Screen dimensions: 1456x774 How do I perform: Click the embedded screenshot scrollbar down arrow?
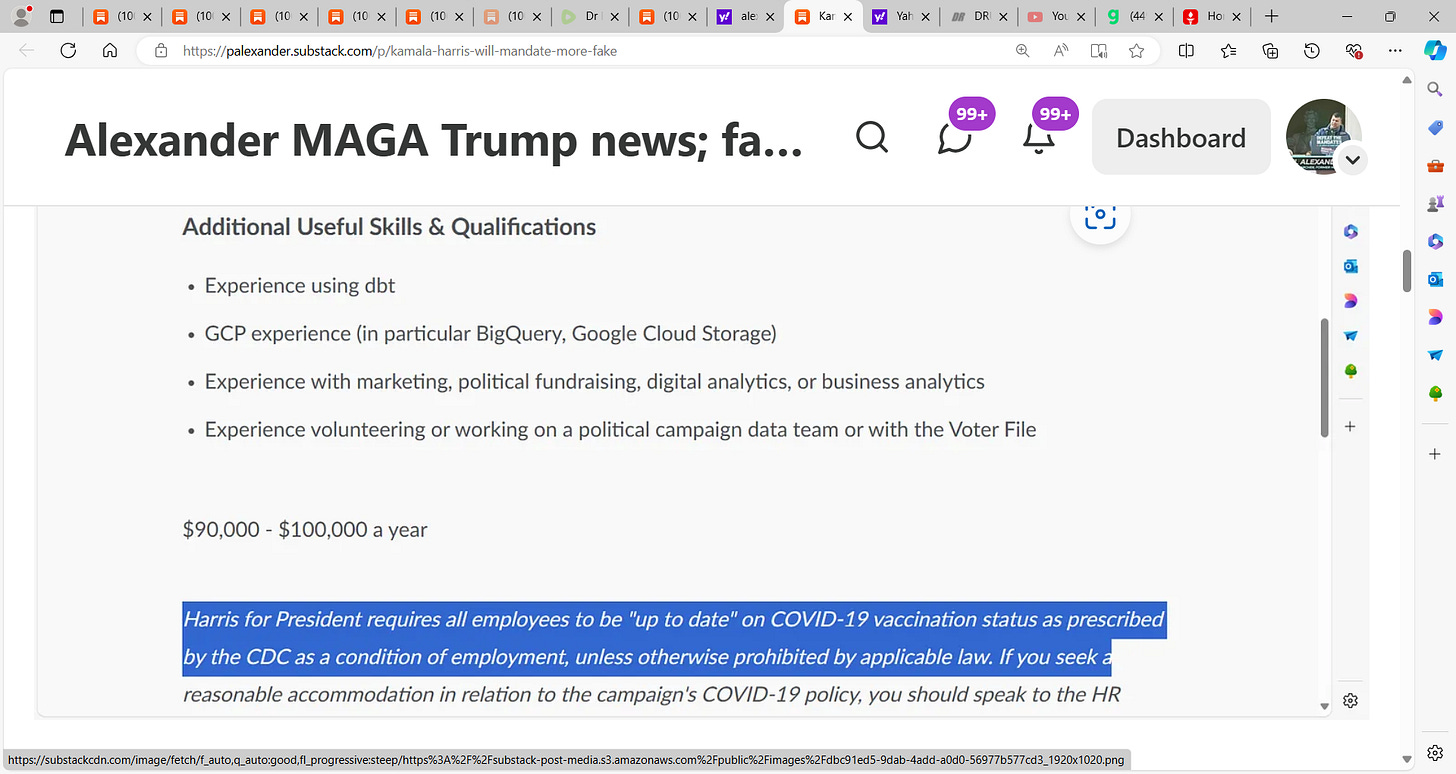tap(1325, 706)
